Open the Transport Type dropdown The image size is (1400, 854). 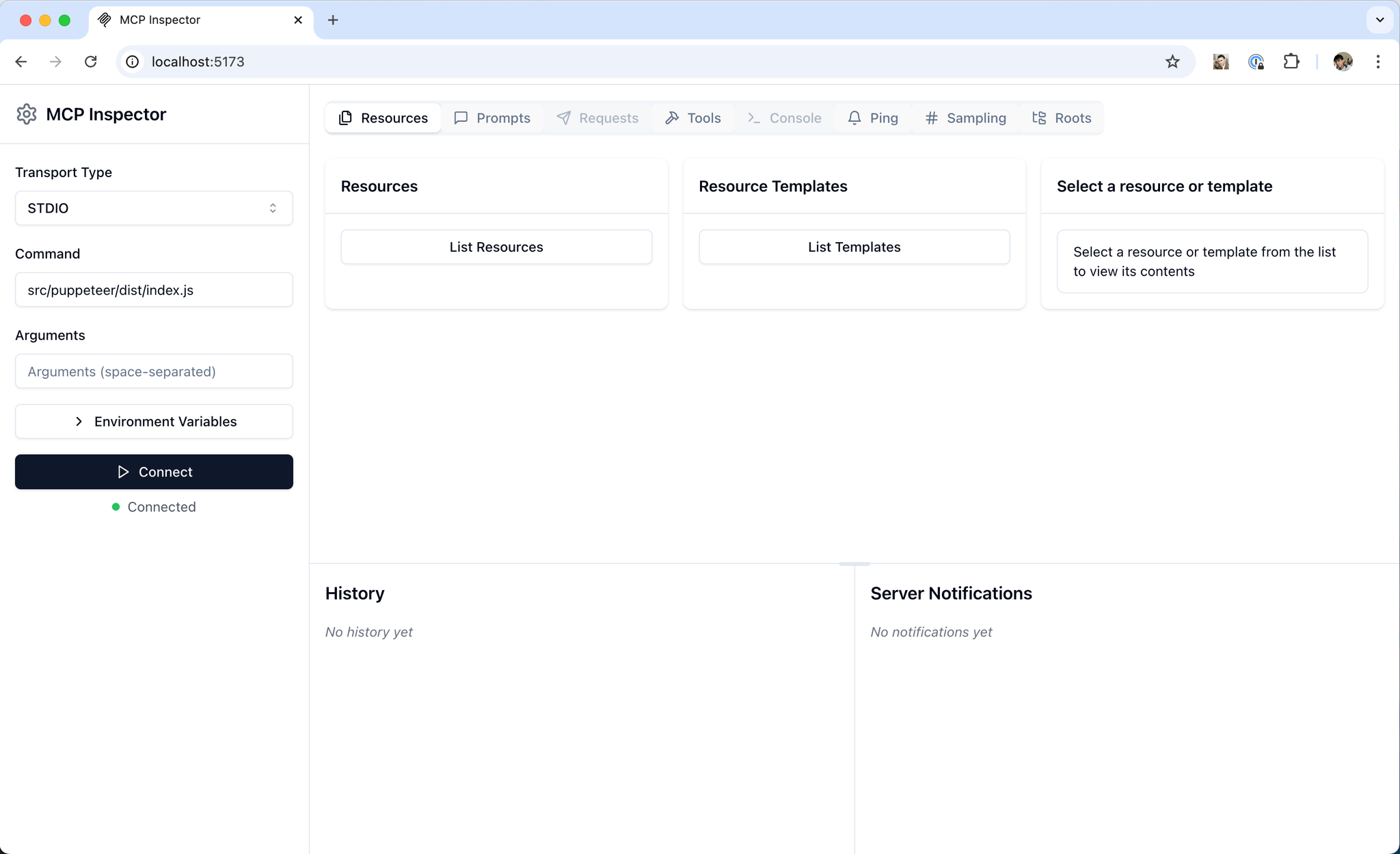[154, 208]
